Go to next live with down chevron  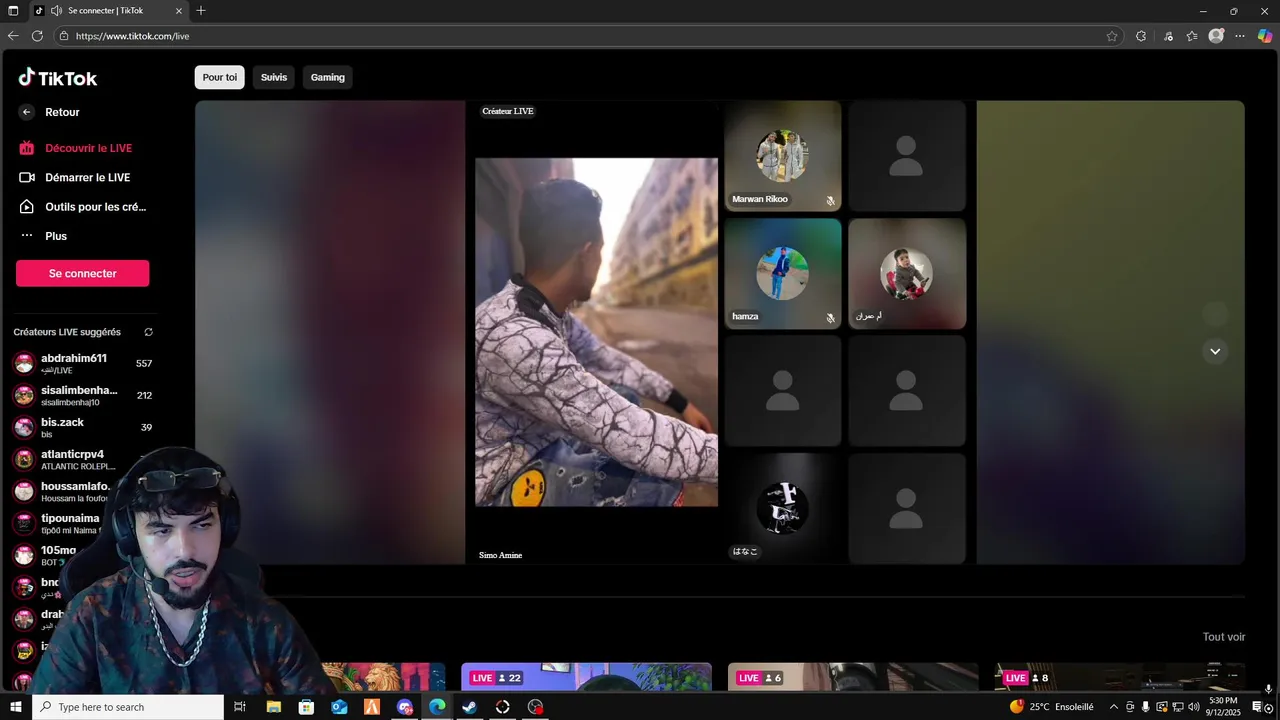[x=1215, y=351]
